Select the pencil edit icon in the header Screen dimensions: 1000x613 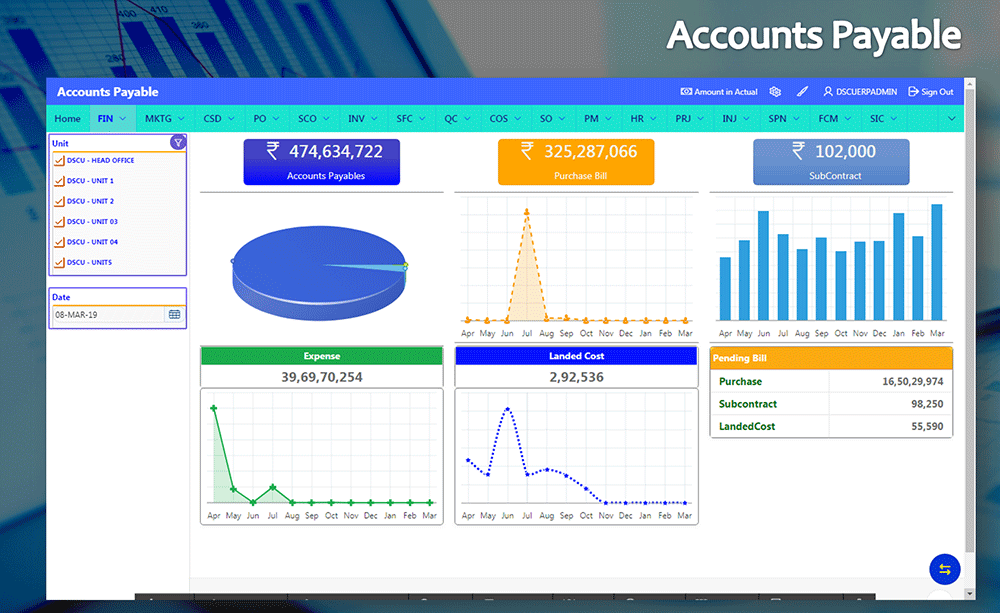pyautogui.click(x=802, y=91)
